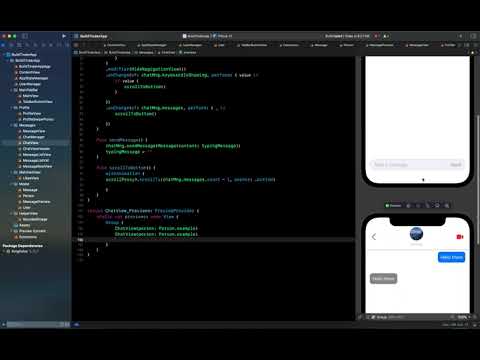Image resolution: width=480 pixels, height=360 pixels.
Task: Open the Issue navigator
Action: [35, 45]
